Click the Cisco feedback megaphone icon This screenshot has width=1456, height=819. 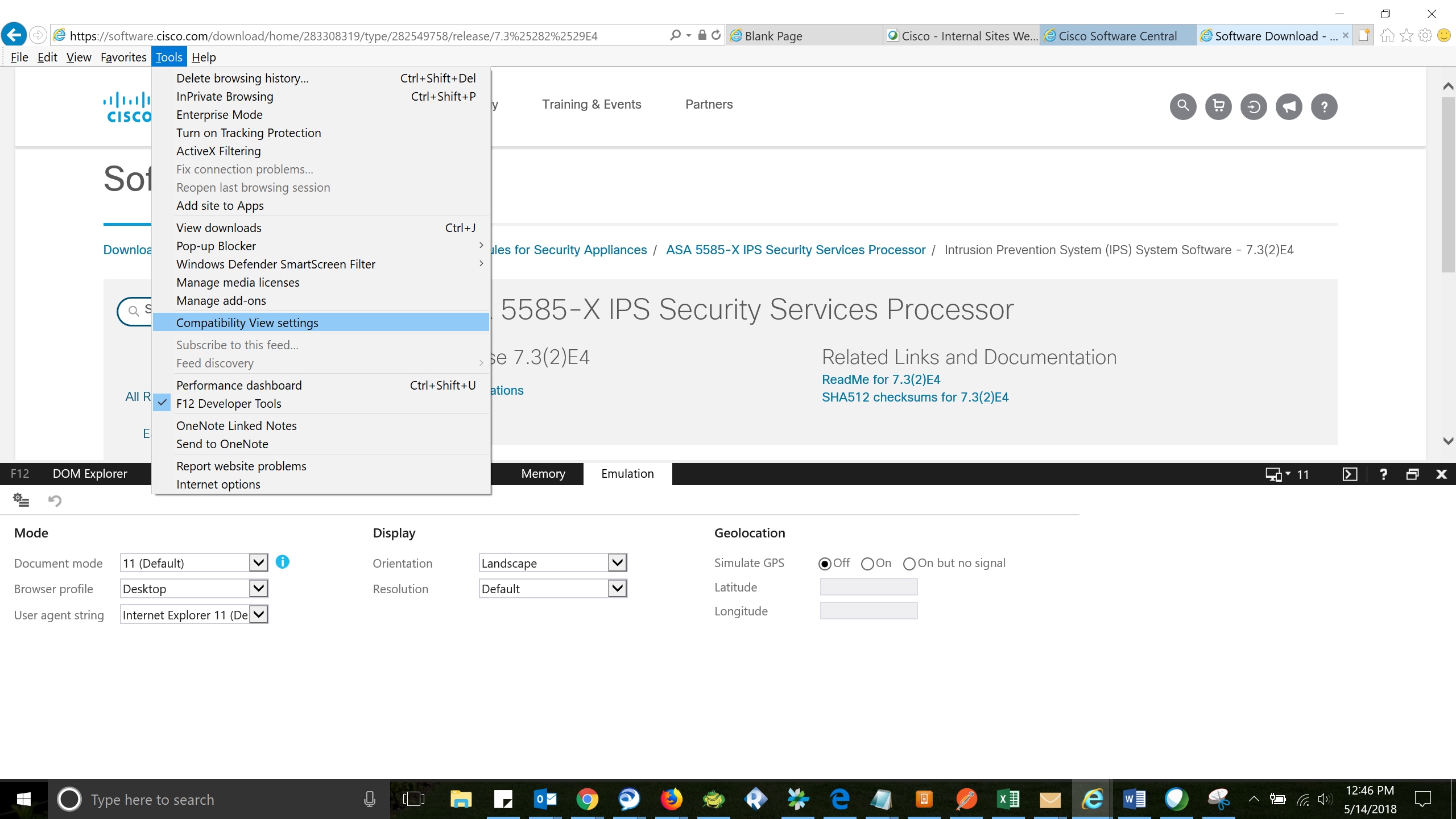(1289, 106)
